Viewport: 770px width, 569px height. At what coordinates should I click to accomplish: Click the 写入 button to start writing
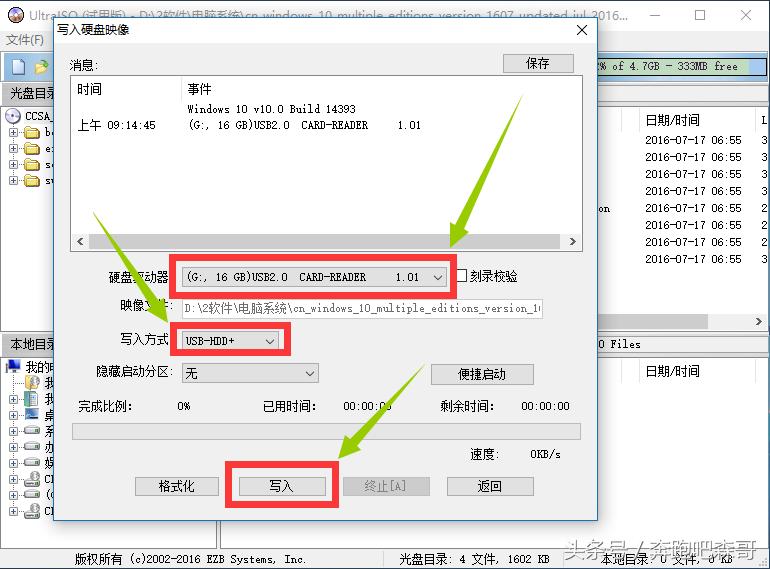tap(282, 486)
